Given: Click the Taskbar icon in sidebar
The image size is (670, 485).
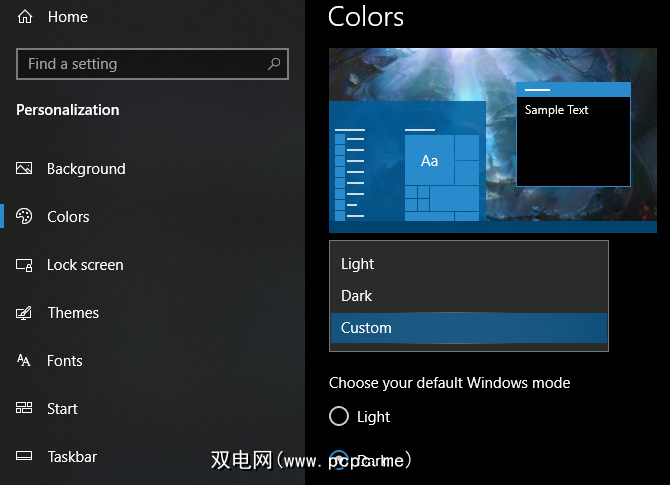Looking at the screenshot, I should pyautogui.click(x=25, y=457).
